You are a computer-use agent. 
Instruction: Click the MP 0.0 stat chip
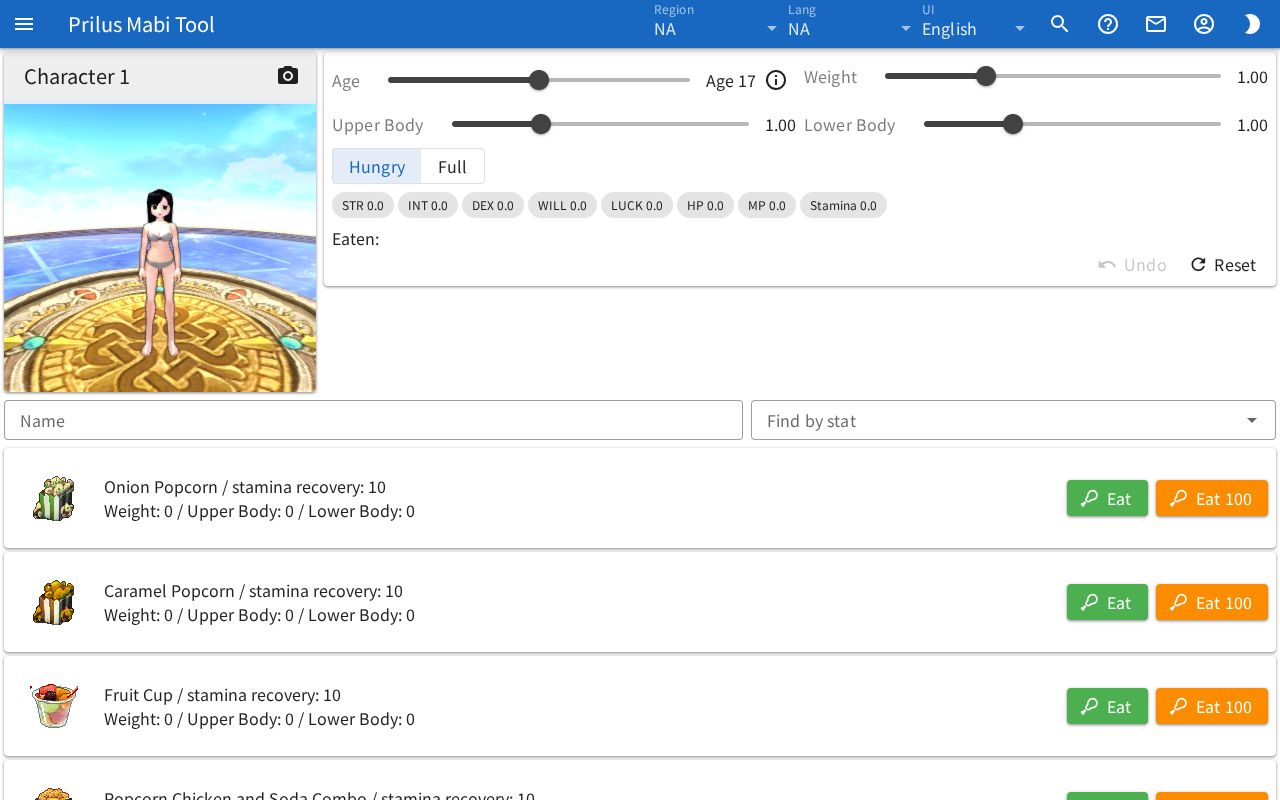pyautogui.click(x=767, y=205)
